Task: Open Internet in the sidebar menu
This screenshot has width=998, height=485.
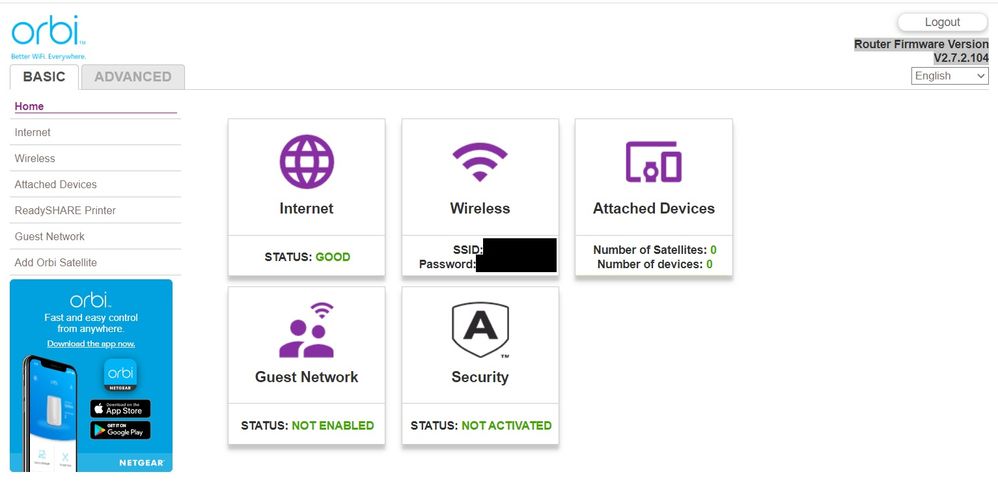Action: click(x=33, y=132)
